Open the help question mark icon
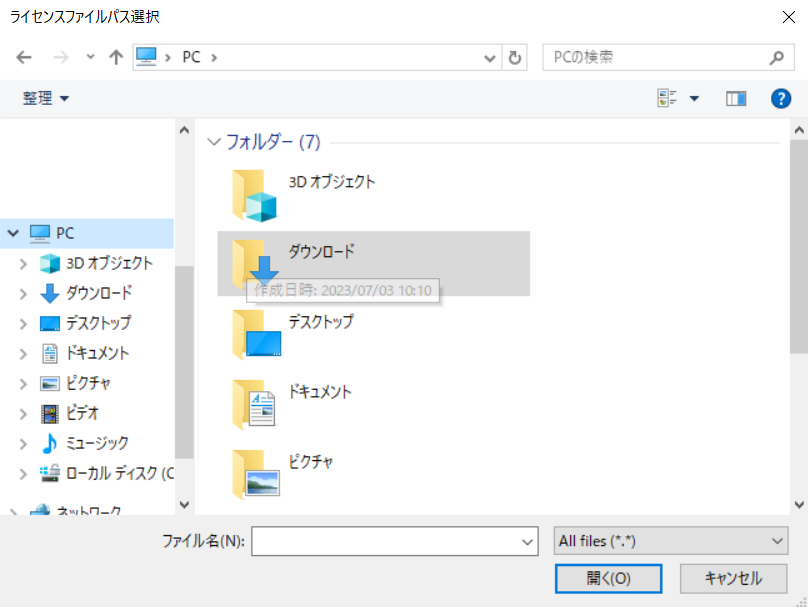 point(781,98)
